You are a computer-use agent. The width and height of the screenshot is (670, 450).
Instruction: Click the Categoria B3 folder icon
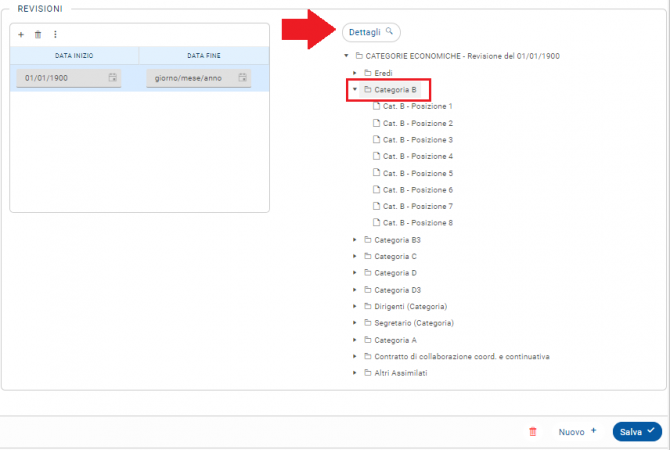pyautogui.click(x=367, y=240)
